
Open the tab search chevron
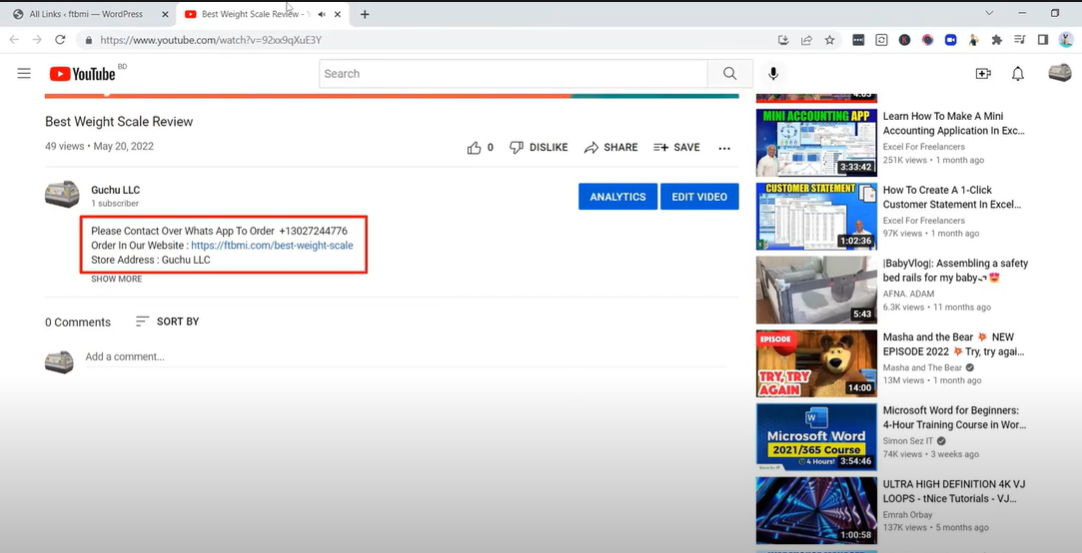[x=989, y=12]
